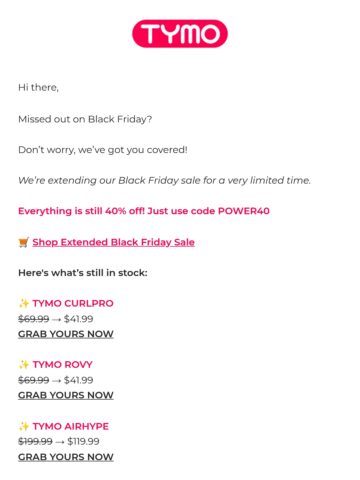Click the sparkle icon beside TYMO AIRHYPE
This screenshot has height=480, width=360.
(24, 426)
